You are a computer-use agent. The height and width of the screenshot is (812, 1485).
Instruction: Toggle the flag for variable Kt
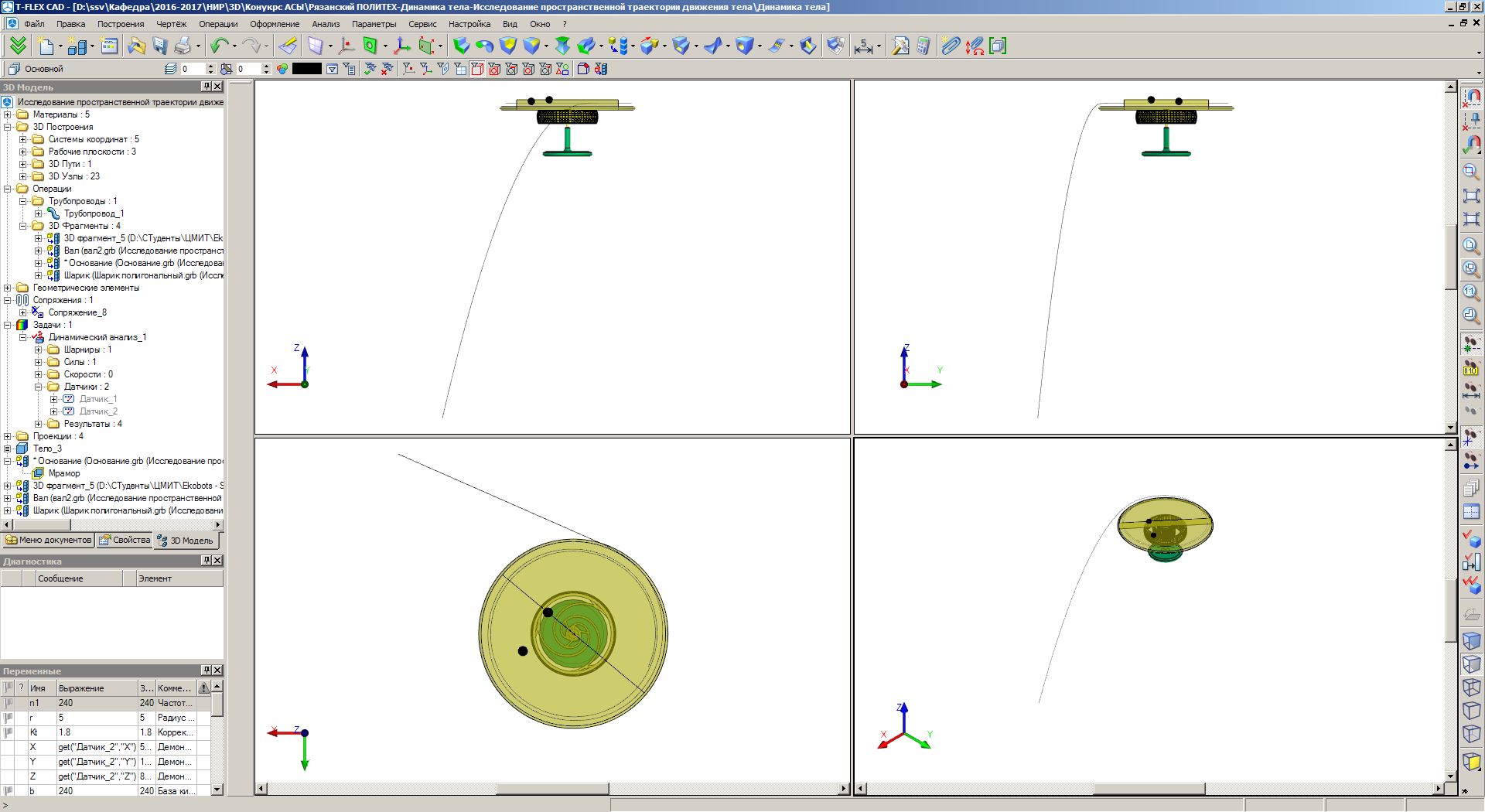tap(9, 732)
